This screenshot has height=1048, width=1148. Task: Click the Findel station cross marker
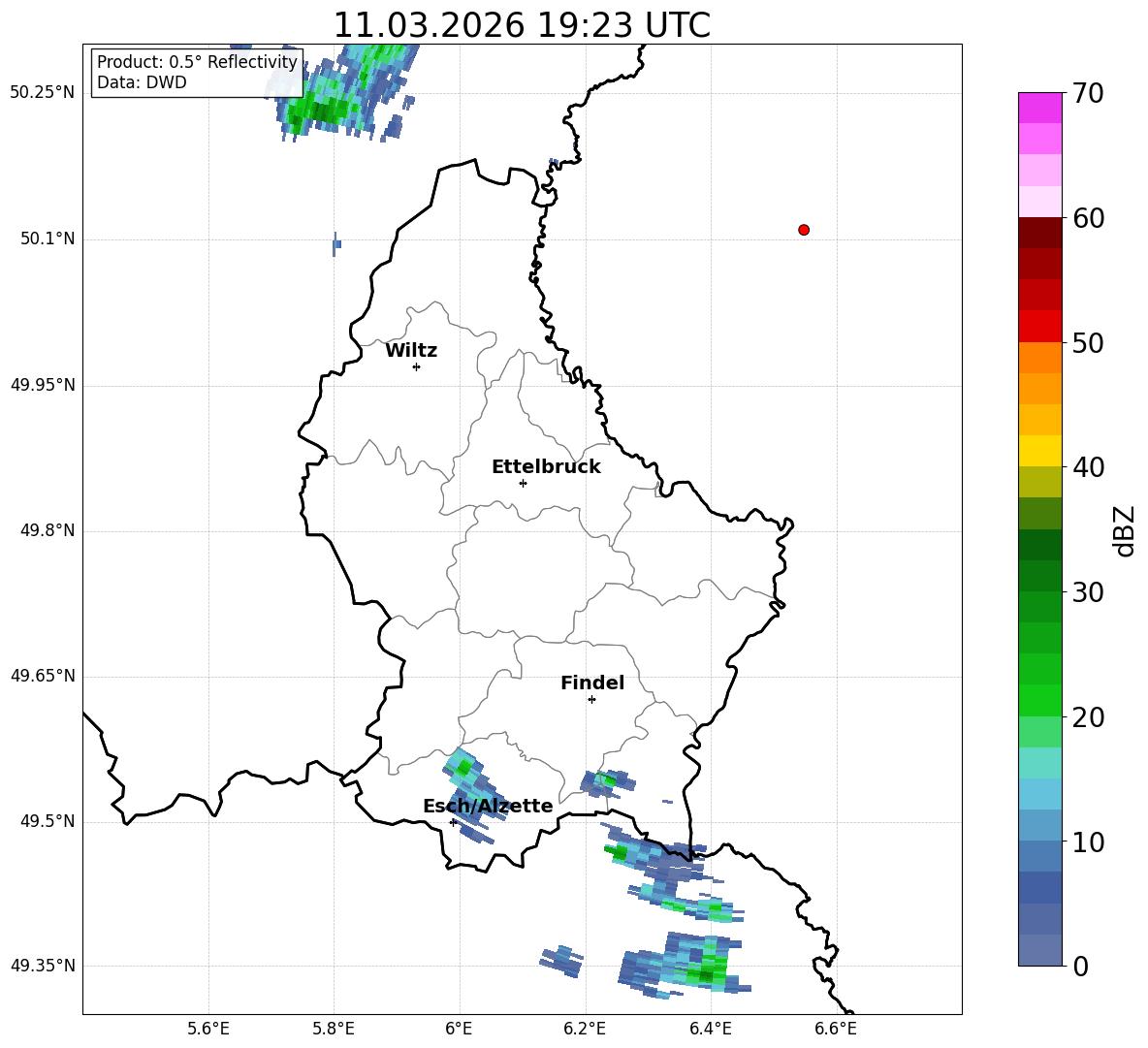(x=591, y=700)
